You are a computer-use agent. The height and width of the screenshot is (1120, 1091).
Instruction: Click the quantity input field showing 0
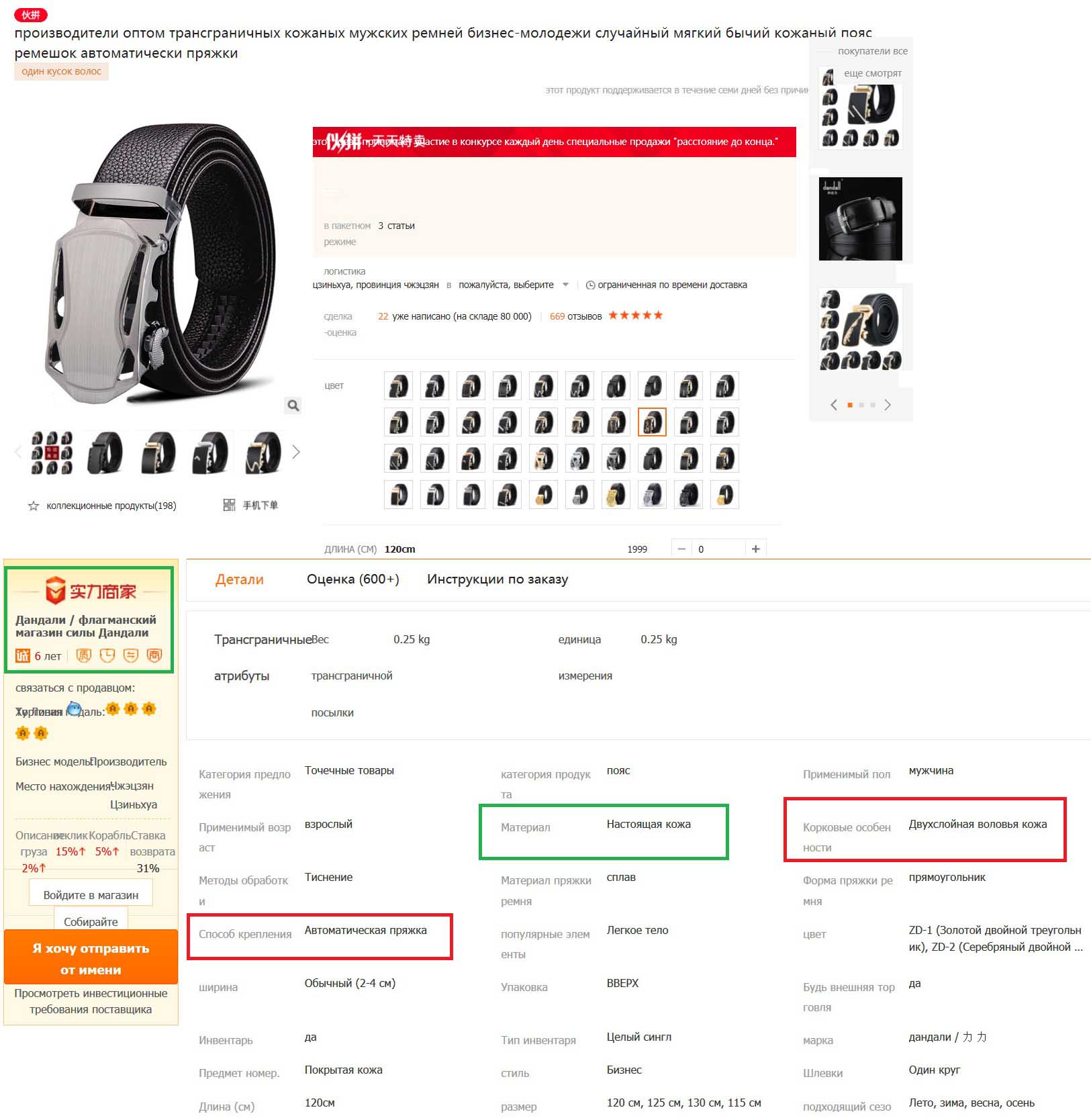pyautogui.click(x=718, y=549)
